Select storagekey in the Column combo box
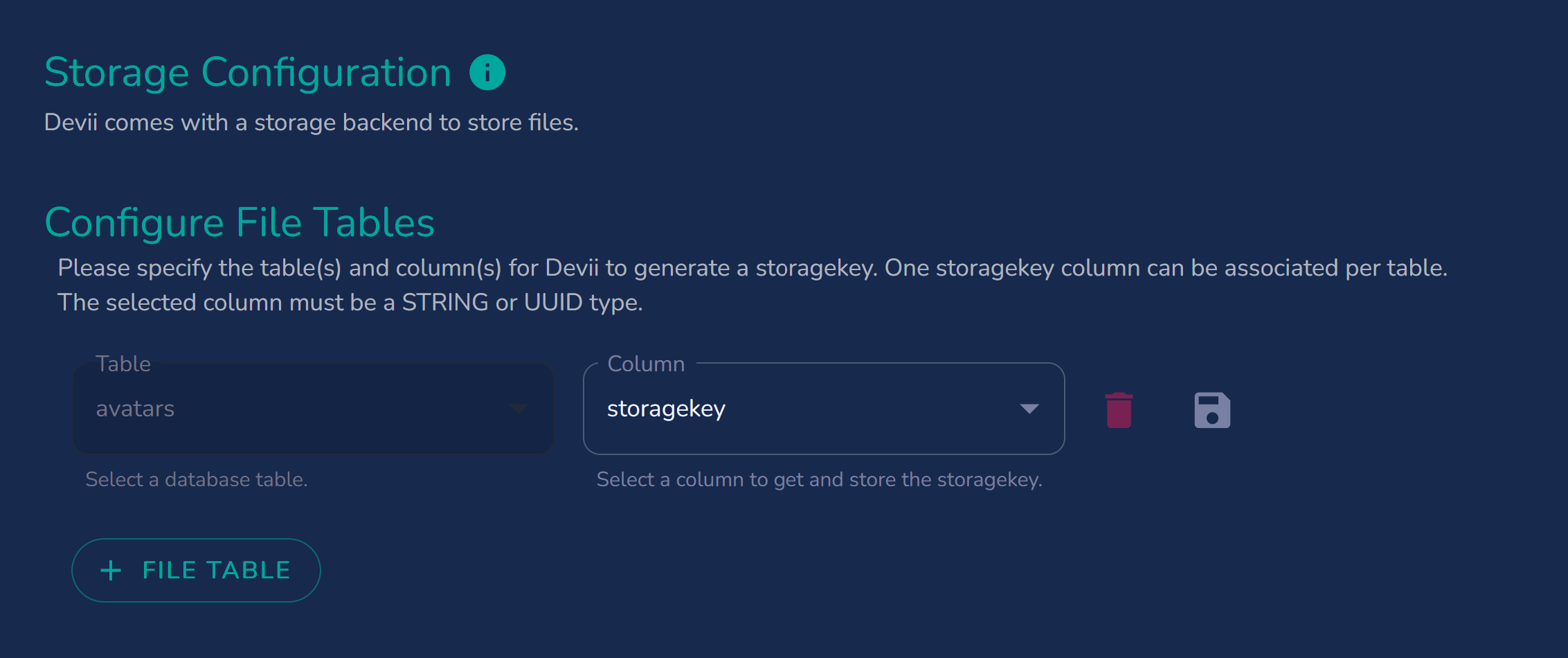 [x=824, y=409]
